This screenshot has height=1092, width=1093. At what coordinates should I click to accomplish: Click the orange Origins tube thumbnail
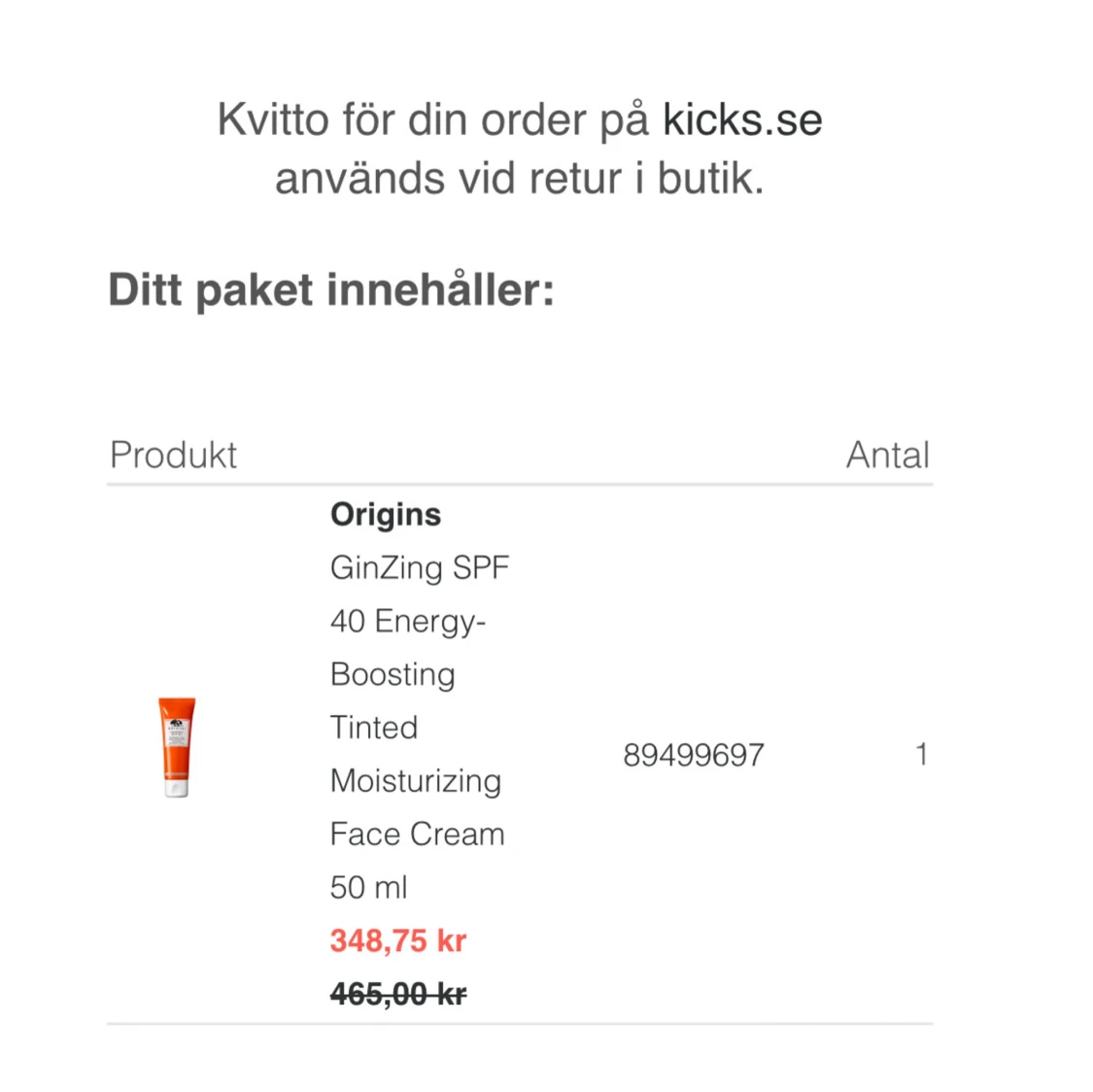(177, 747)
